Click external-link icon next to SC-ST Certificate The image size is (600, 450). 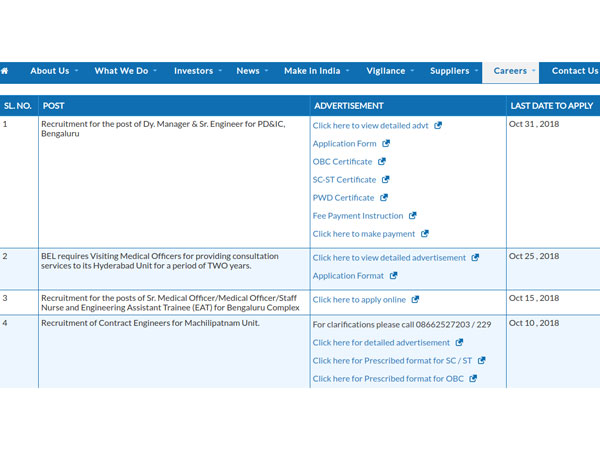tap(385, 179)
